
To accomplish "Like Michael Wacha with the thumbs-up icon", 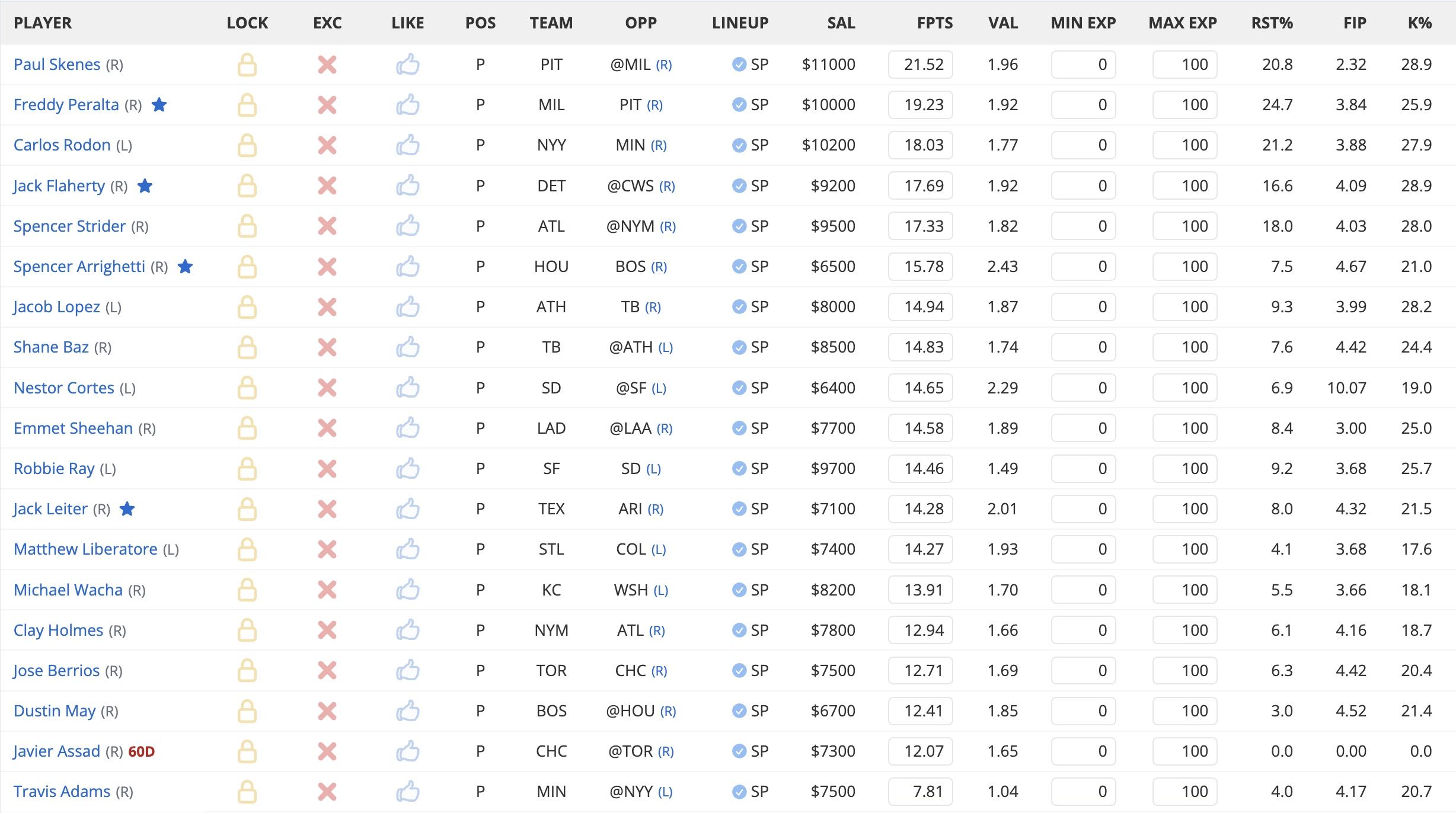I will click(408, 590).
